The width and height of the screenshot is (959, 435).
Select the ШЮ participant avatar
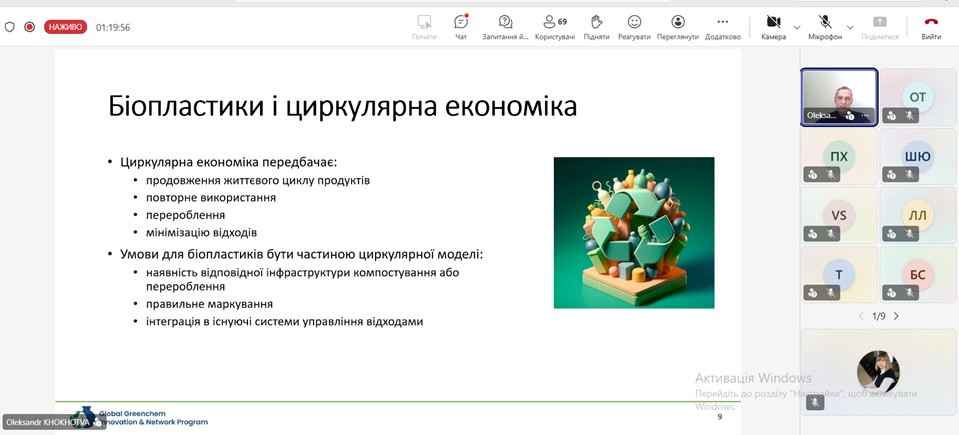point(918,156)
